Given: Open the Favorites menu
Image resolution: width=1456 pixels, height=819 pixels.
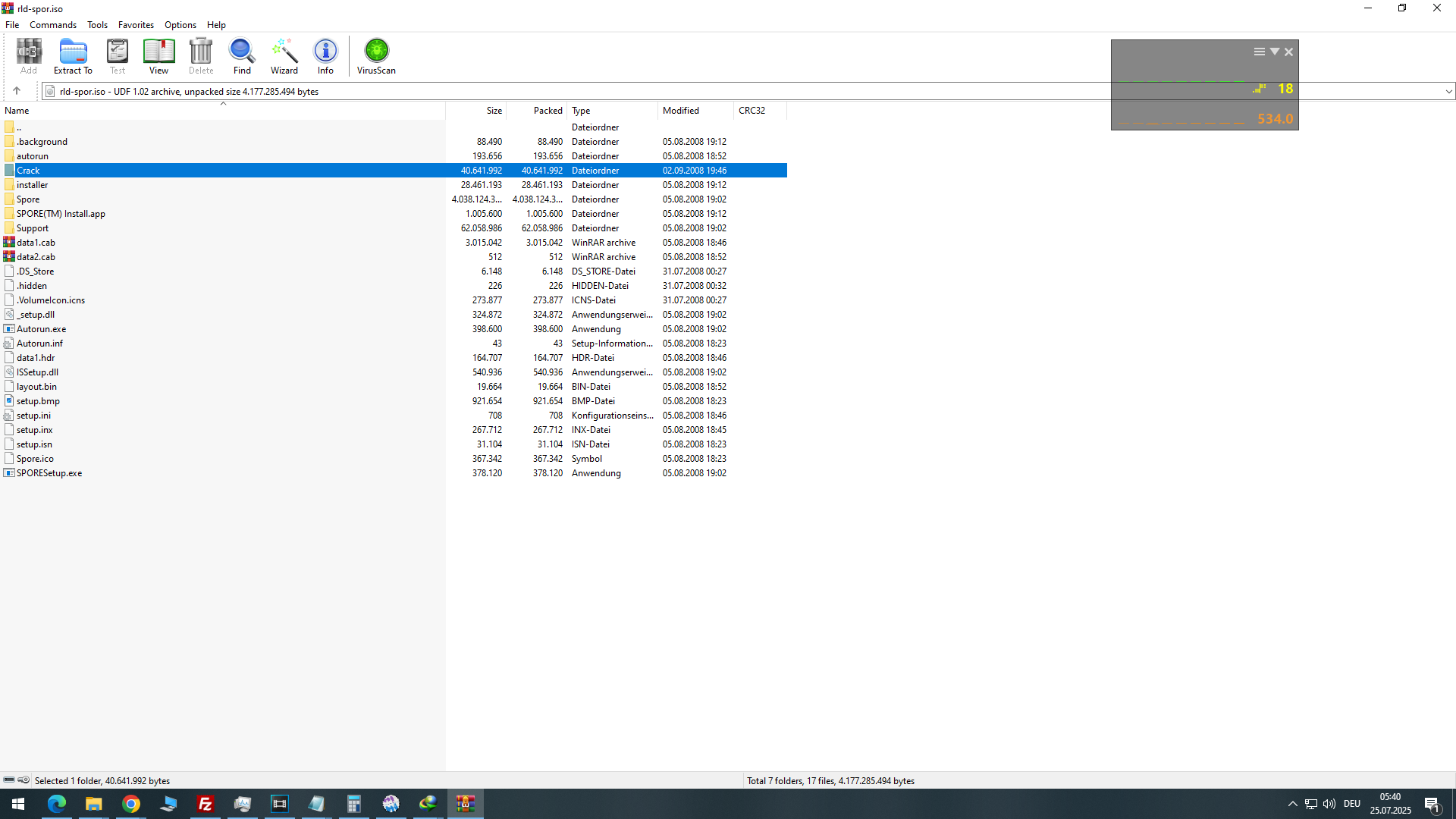Looking at the screenshot, I should click(136, 25).
